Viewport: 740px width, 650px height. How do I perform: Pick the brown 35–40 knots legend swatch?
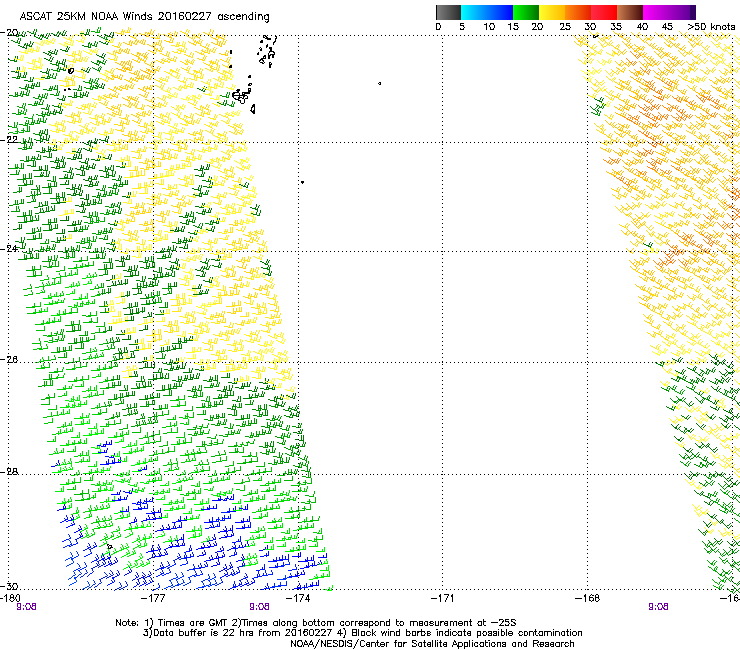coord(630,12)
